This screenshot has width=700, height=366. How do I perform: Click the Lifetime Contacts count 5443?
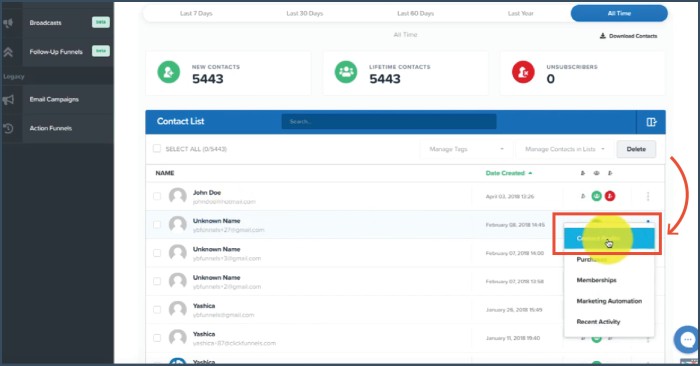(x=385, y=79)
